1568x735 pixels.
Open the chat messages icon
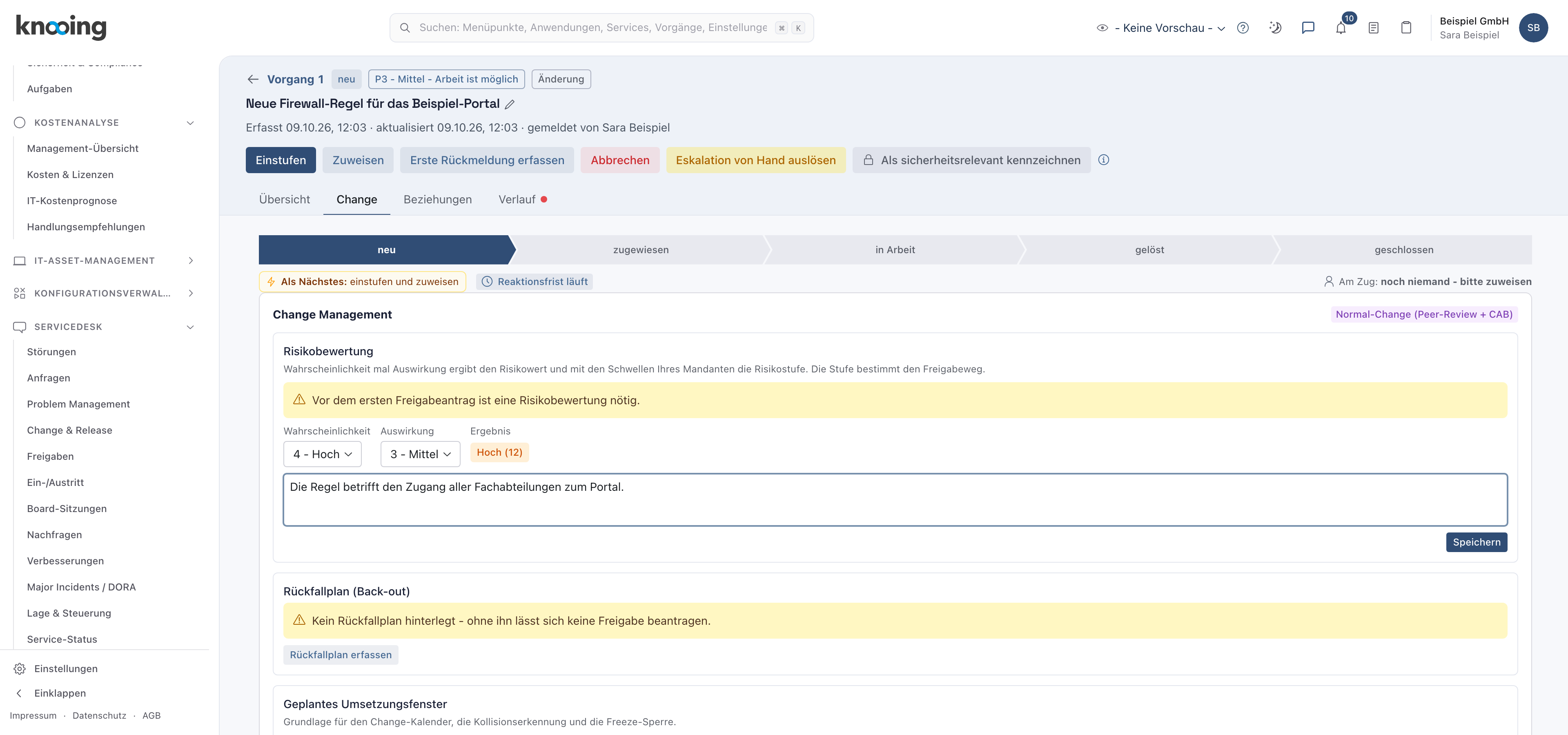[1307, 28]
